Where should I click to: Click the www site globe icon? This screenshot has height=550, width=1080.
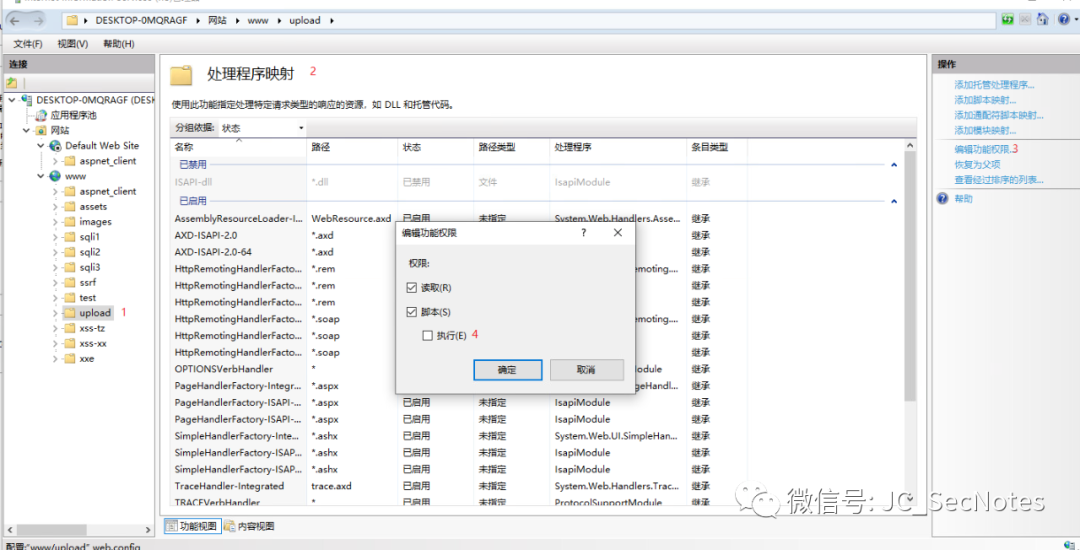tap(55, 176)
